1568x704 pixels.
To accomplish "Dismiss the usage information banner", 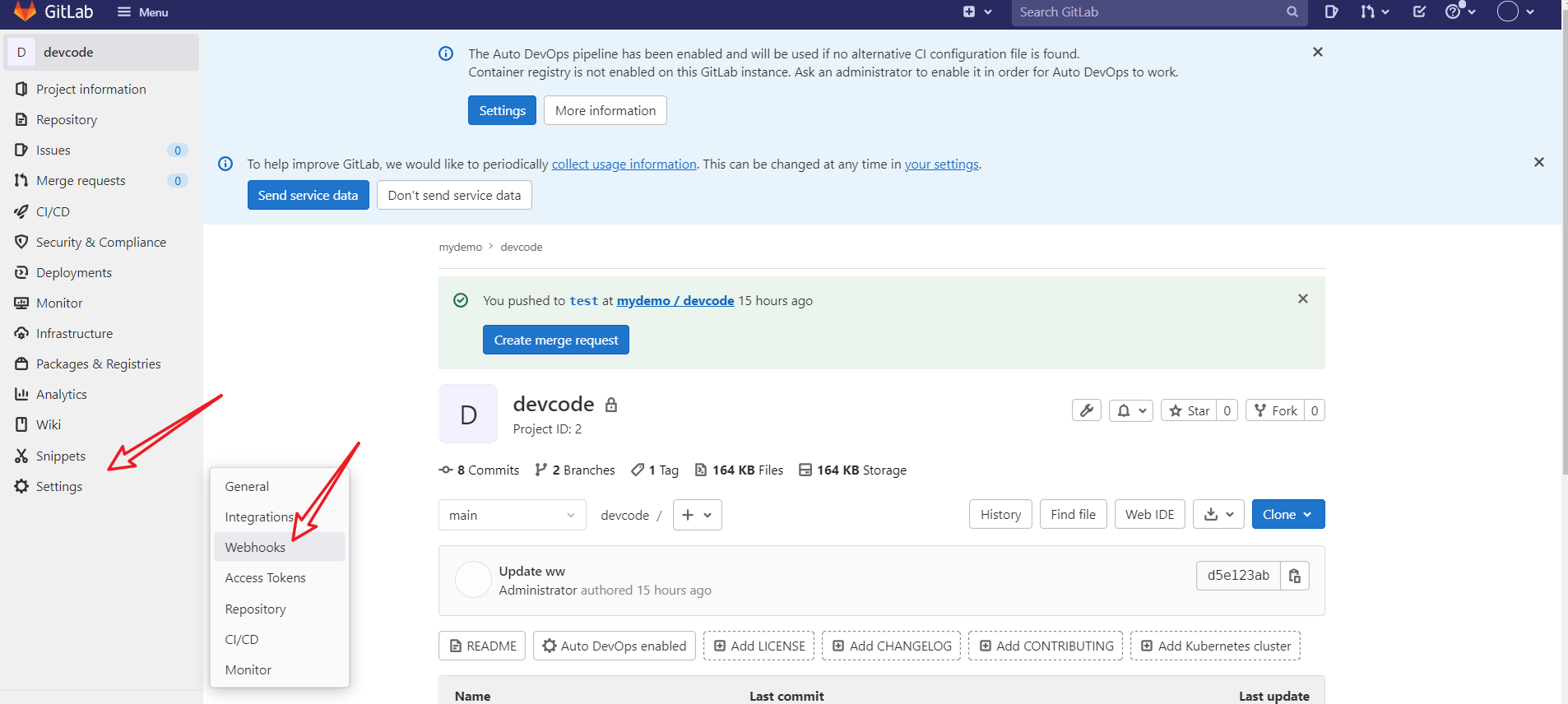I will click(x=1539, y=162).
